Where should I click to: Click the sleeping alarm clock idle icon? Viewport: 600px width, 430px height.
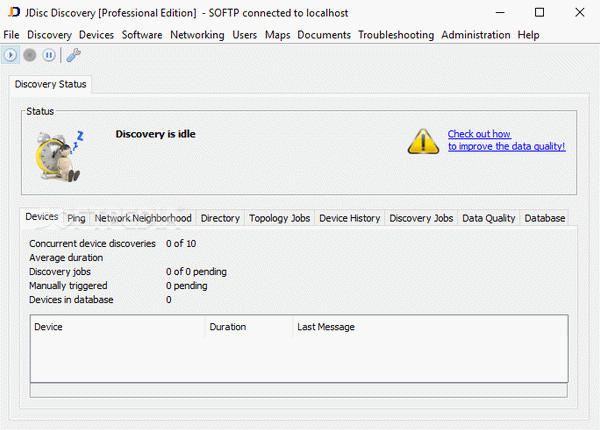coord(59,156)
